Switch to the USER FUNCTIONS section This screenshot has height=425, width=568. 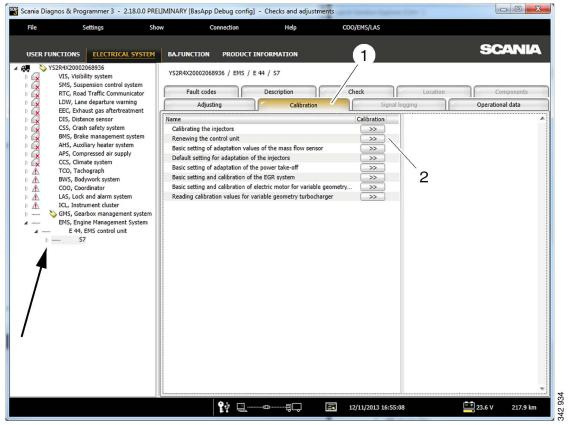coord(53,54)
